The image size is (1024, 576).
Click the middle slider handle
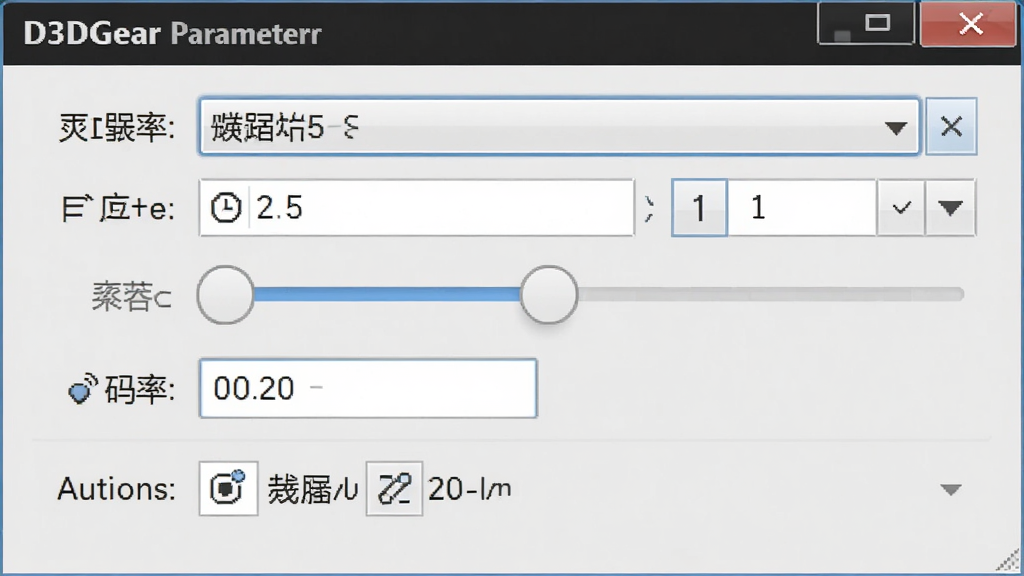[549, 295]
